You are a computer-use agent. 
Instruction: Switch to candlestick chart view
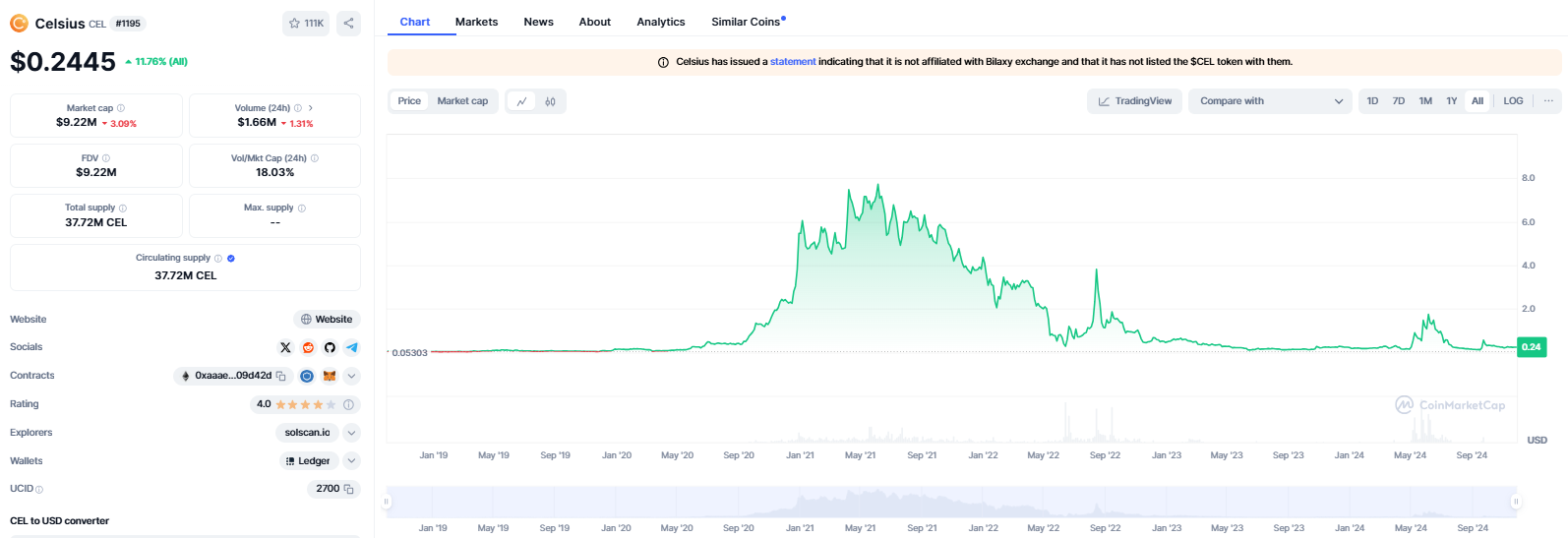pyautogui.click(x=551, y=101)
